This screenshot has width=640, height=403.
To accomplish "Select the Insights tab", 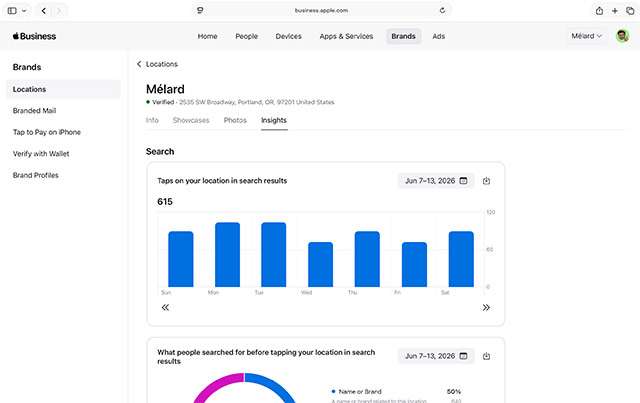I will tap(274, 120).
